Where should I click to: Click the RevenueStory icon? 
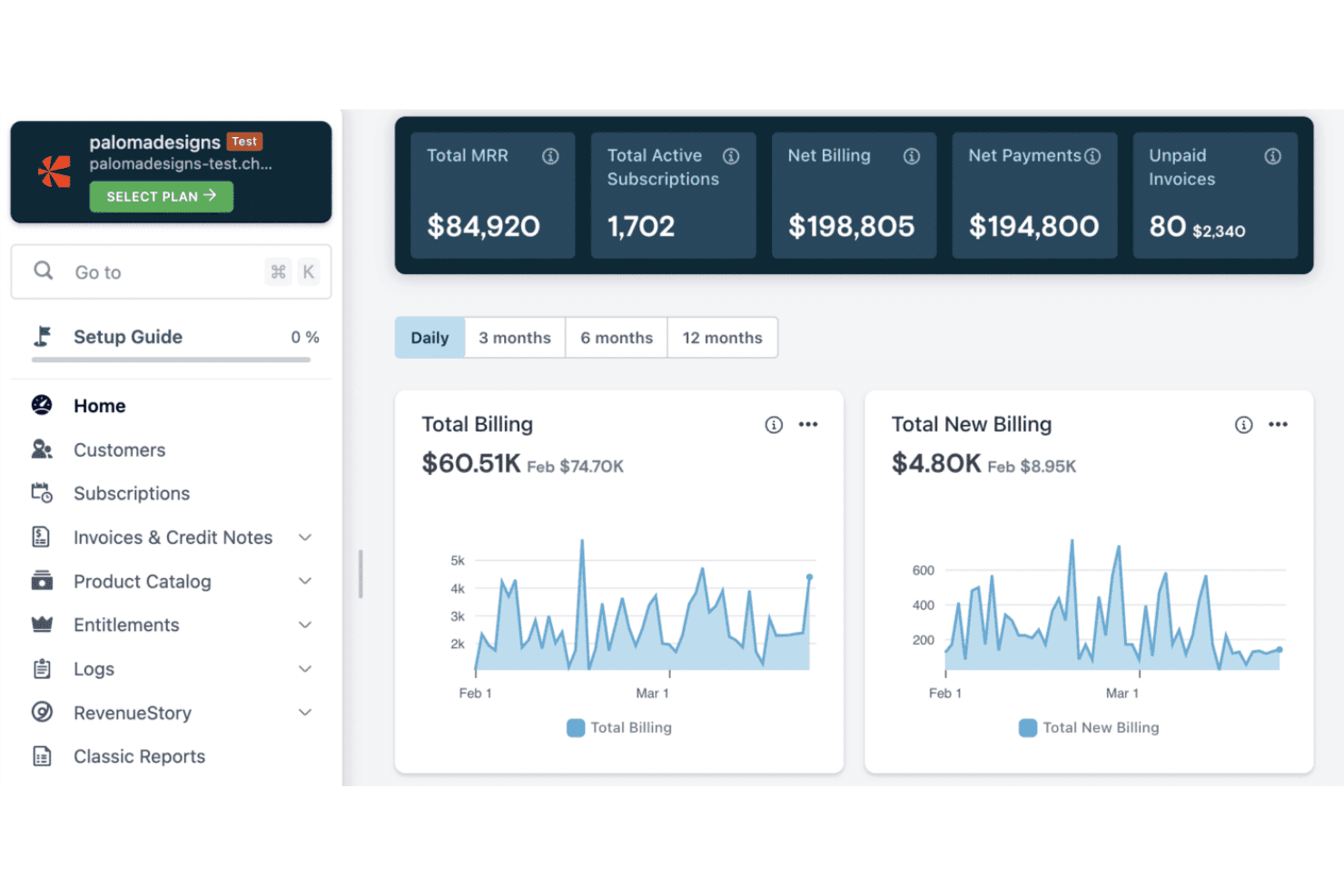coord(42,712)
